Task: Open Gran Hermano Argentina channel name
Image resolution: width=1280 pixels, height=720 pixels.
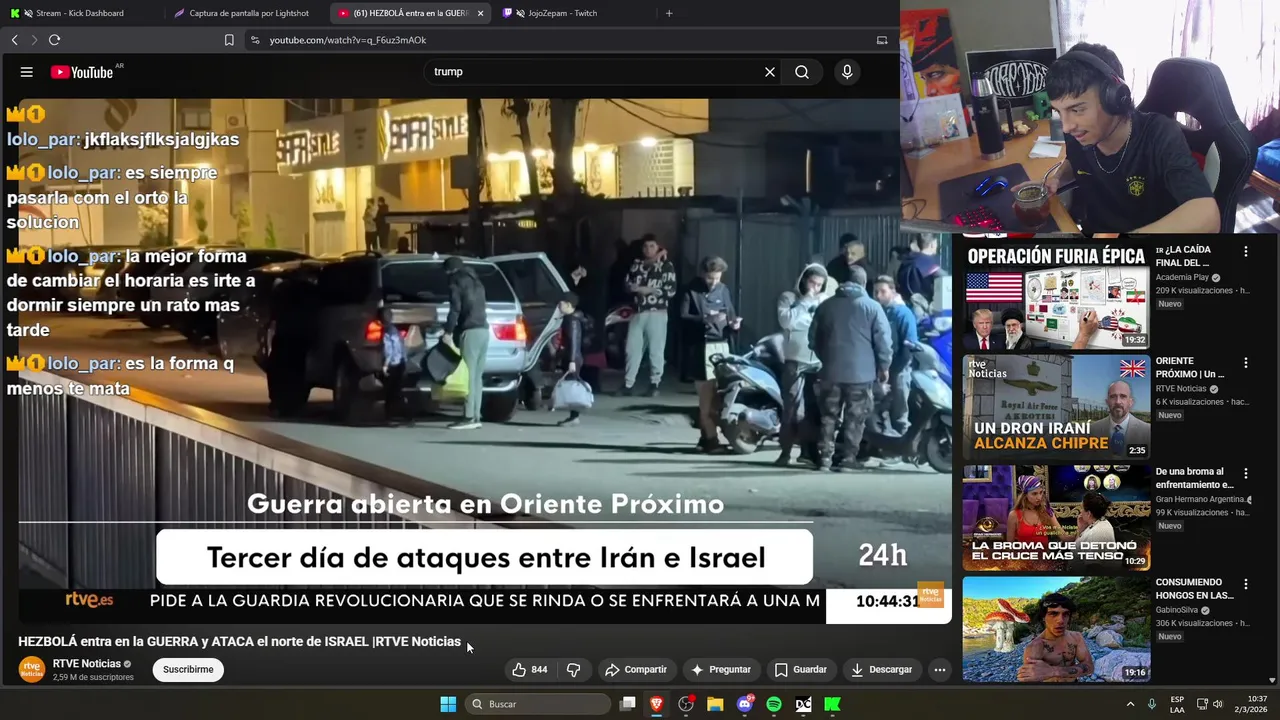Action: click(x=1200, y=499)
